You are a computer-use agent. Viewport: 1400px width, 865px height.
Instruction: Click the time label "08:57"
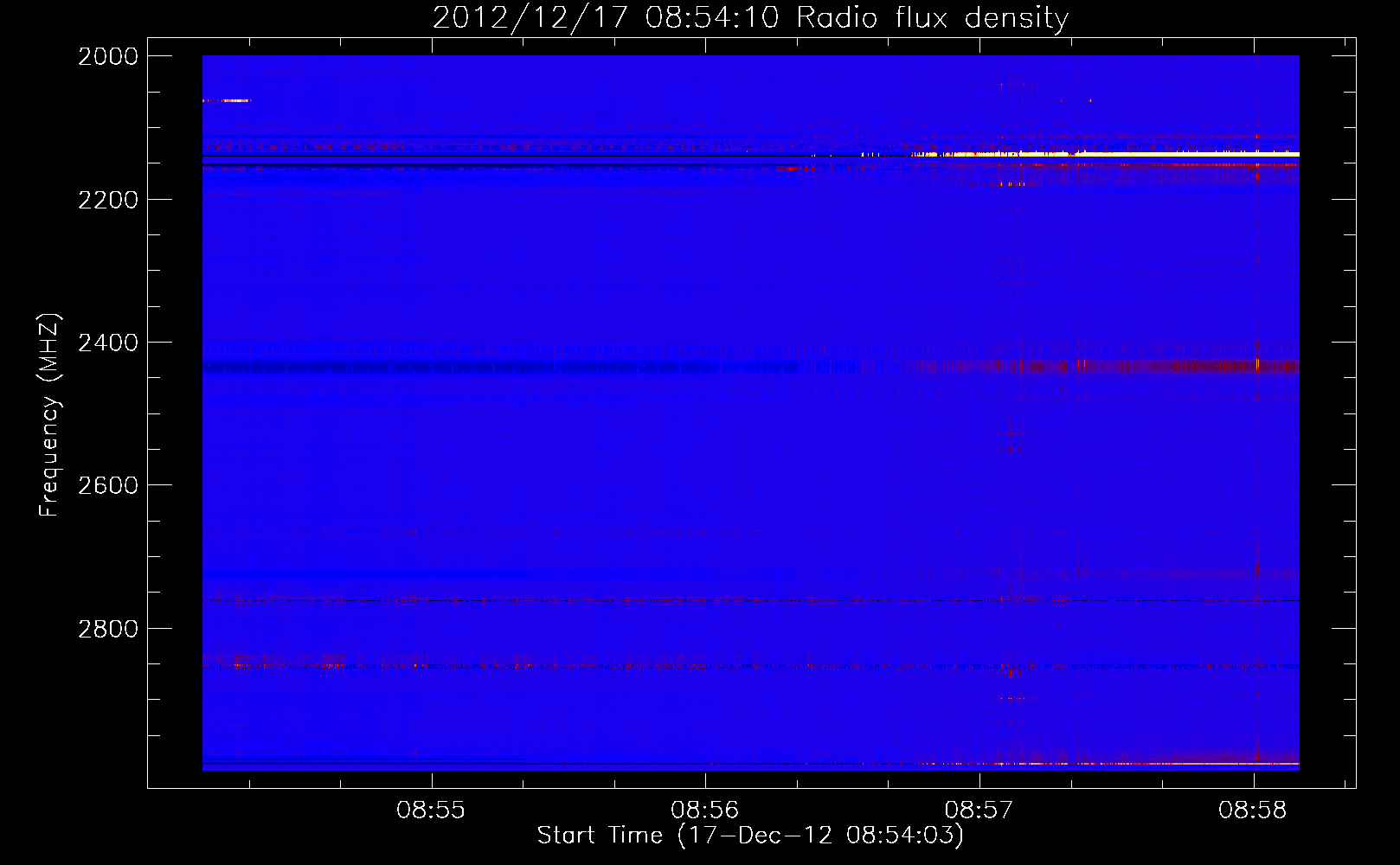979,811
